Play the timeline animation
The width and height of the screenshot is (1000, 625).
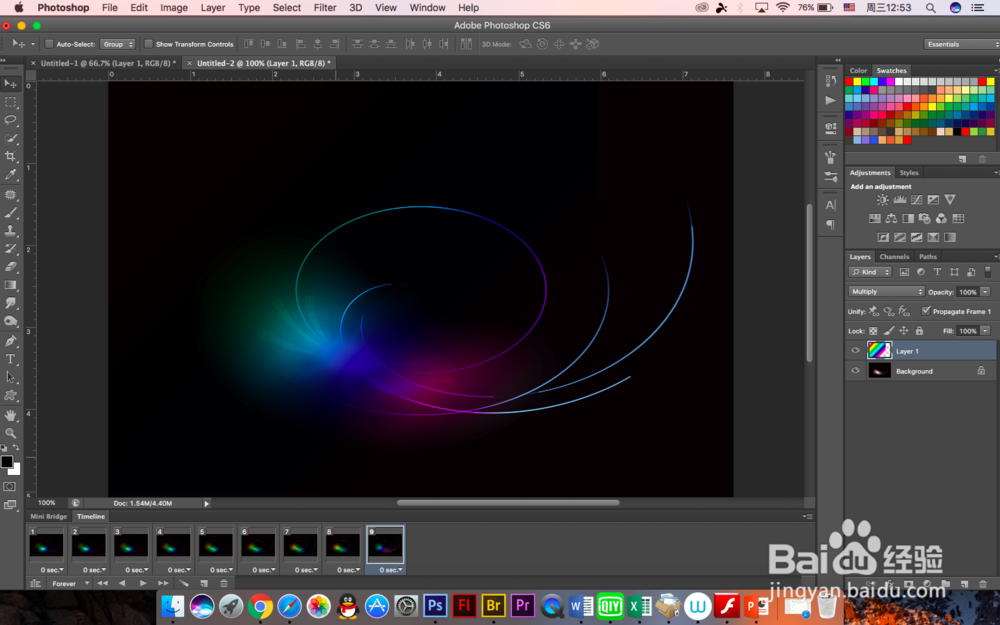143,584
